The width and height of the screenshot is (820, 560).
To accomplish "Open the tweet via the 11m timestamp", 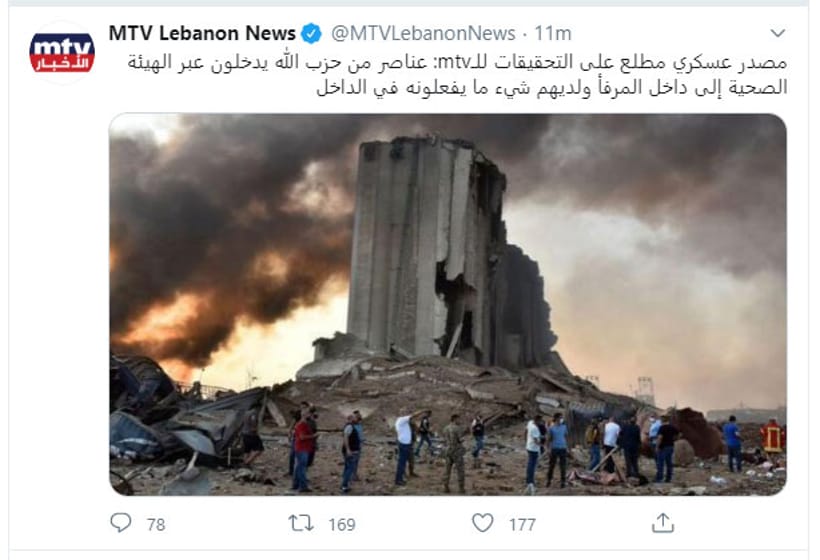I will pos(553,33).
